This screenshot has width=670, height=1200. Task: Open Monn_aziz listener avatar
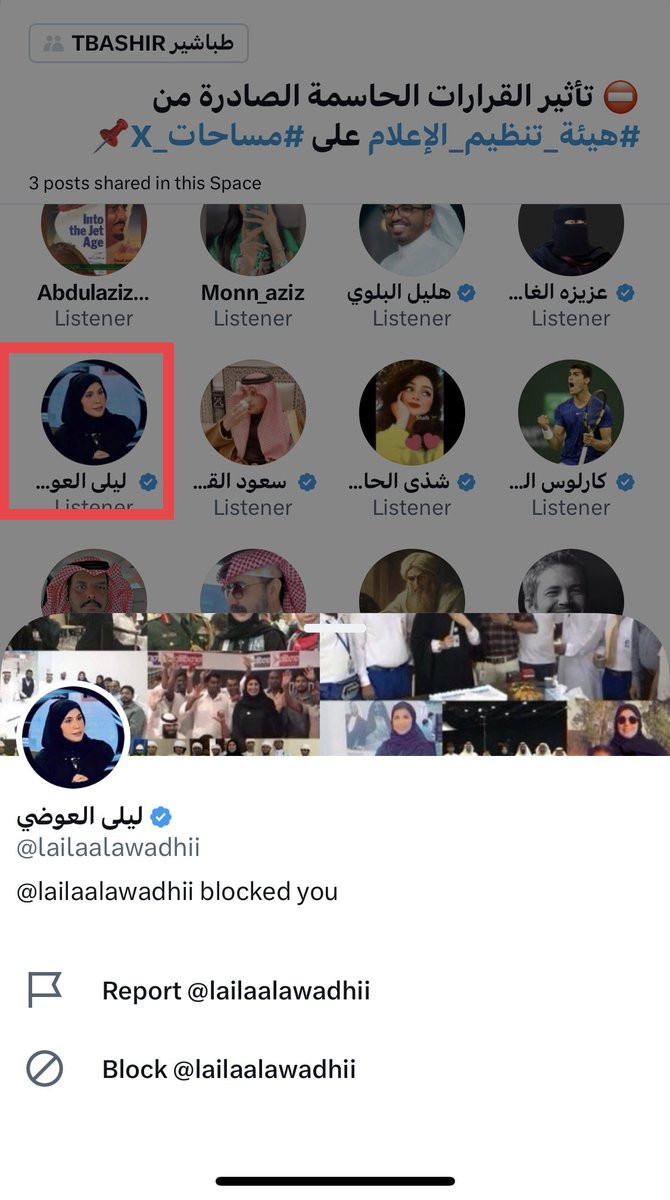[252, 236]
